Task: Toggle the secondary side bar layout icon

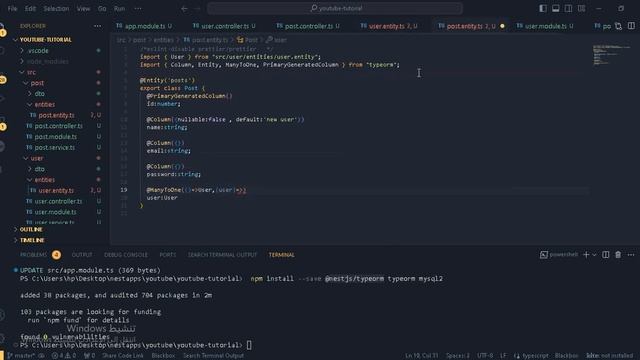Action: pos(568,8)
